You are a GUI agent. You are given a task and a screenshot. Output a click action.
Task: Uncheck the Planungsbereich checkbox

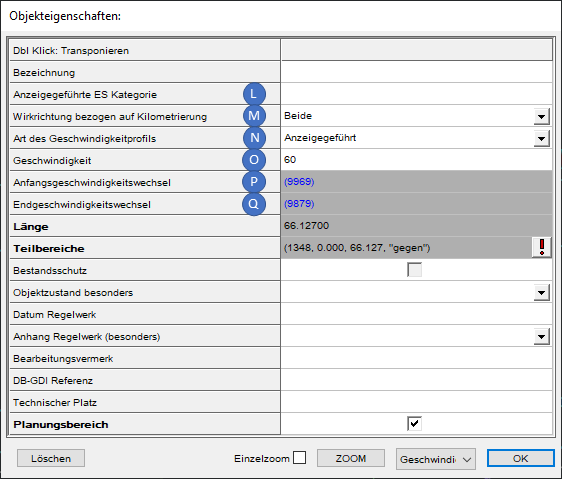tap(414, 423)
